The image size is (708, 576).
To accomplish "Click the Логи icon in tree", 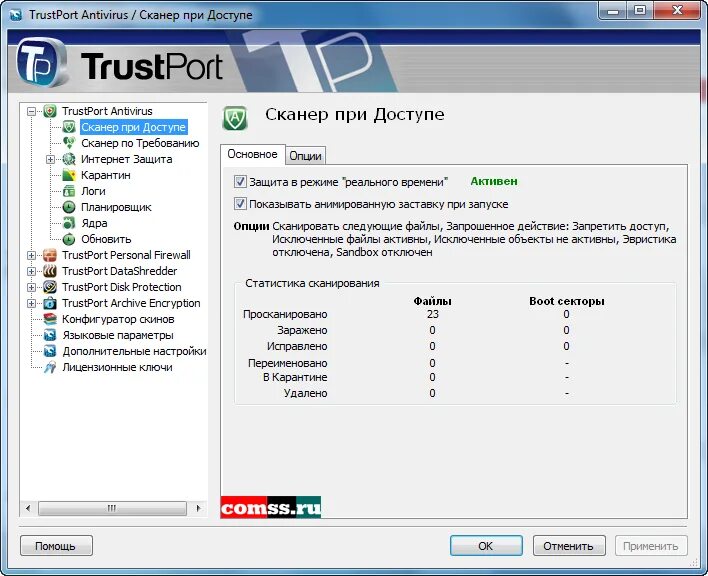I will pos(69,191).
